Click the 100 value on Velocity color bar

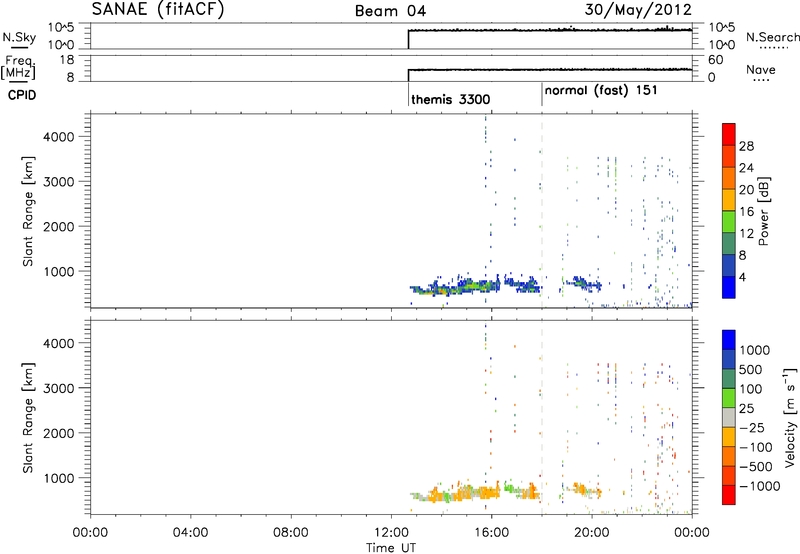click(x=751, y=389)
